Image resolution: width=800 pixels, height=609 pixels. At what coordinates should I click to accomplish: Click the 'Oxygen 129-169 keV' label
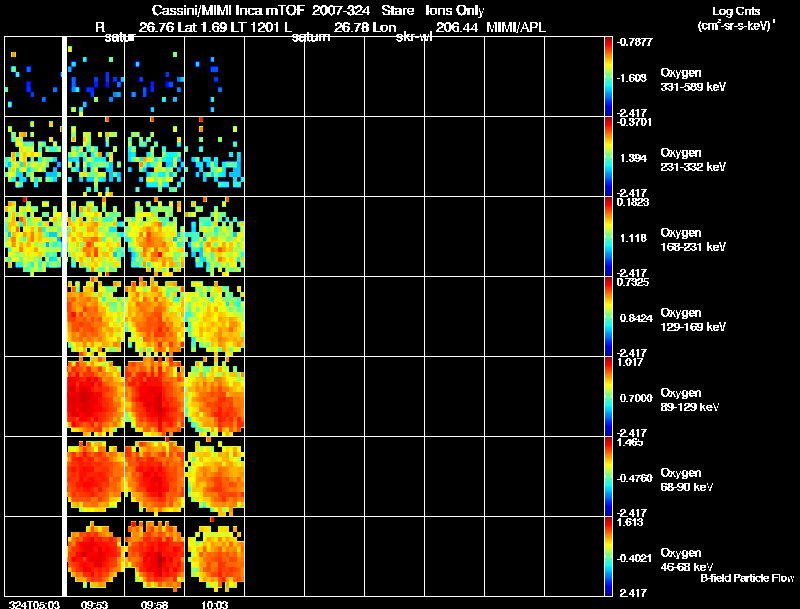pyautogui.click(x=693, y=320)
